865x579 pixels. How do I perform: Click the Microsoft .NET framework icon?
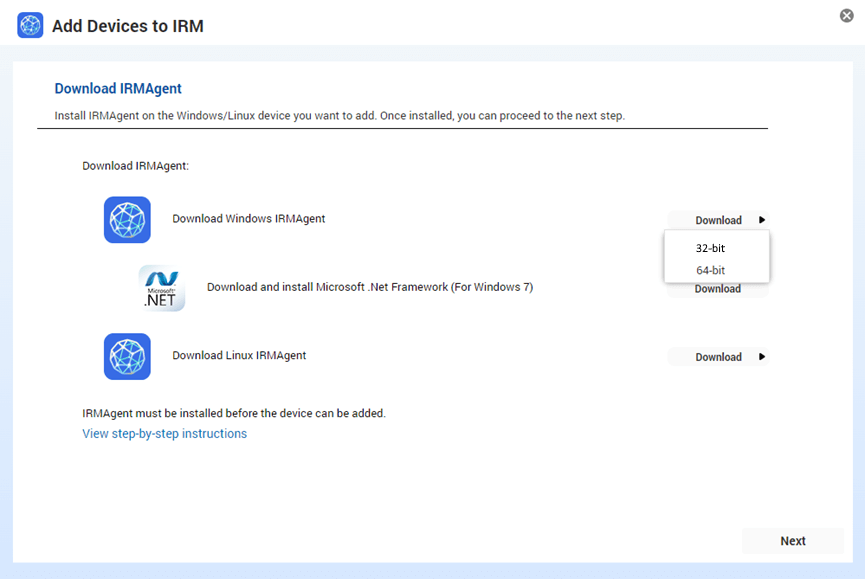[161, 288]
